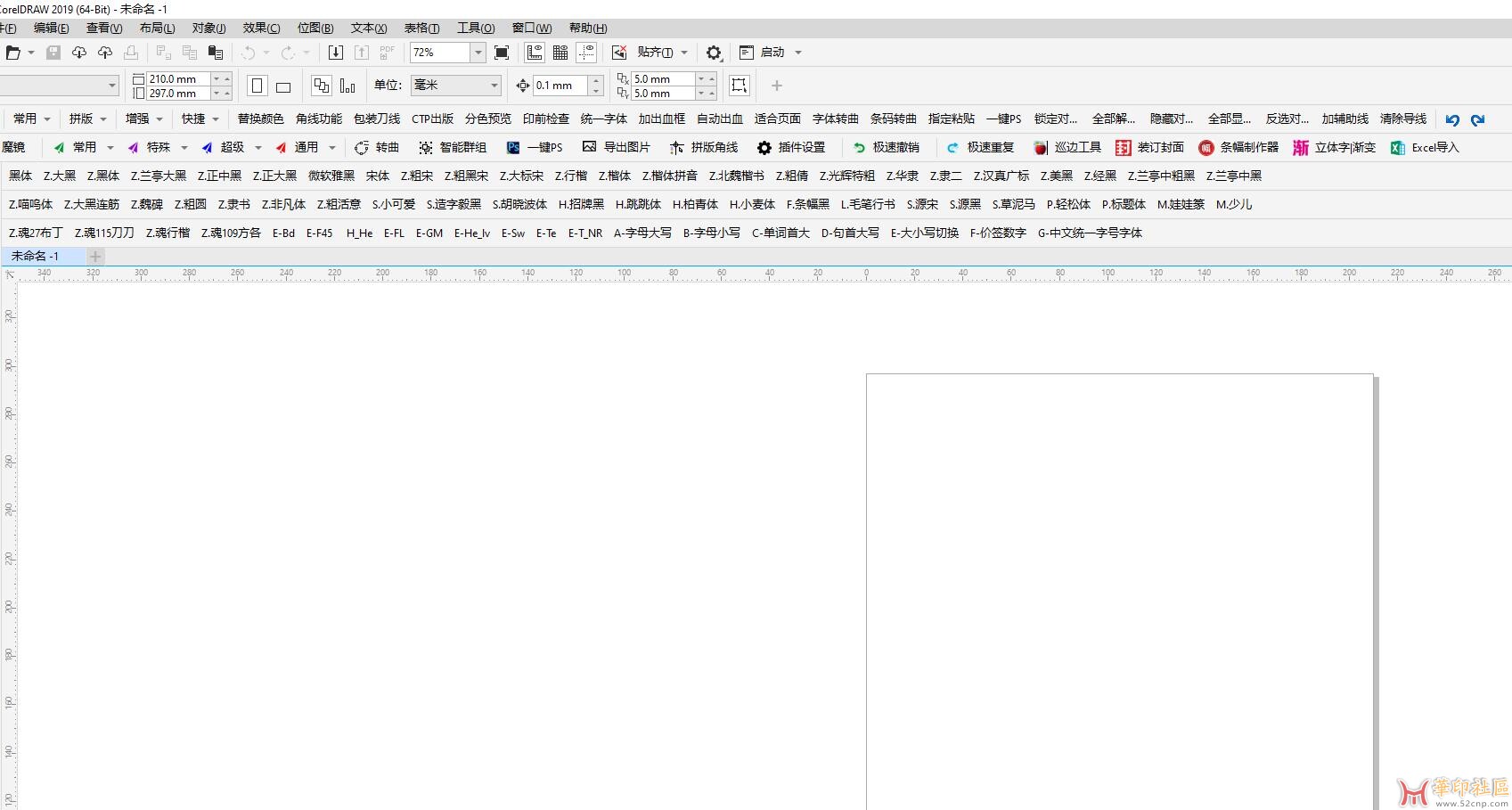1512x810 pixels.
Task: Switch to the 未命名 -1 document tab
Action: pos(36,257)
